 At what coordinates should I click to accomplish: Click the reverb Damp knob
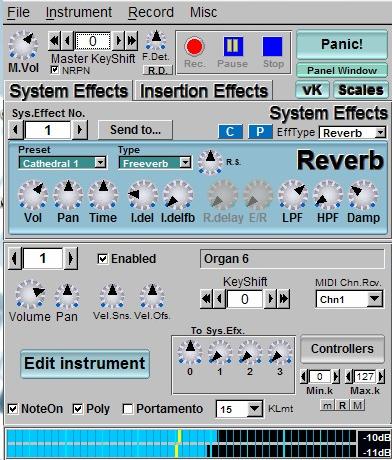pyautogui.click(x=363, y=195)
